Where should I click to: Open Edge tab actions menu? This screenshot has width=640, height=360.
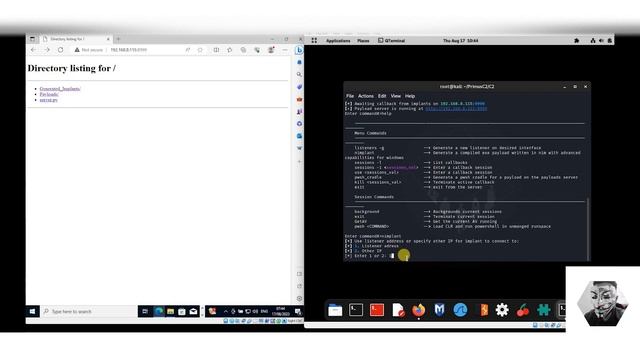(x=32, y=39)
